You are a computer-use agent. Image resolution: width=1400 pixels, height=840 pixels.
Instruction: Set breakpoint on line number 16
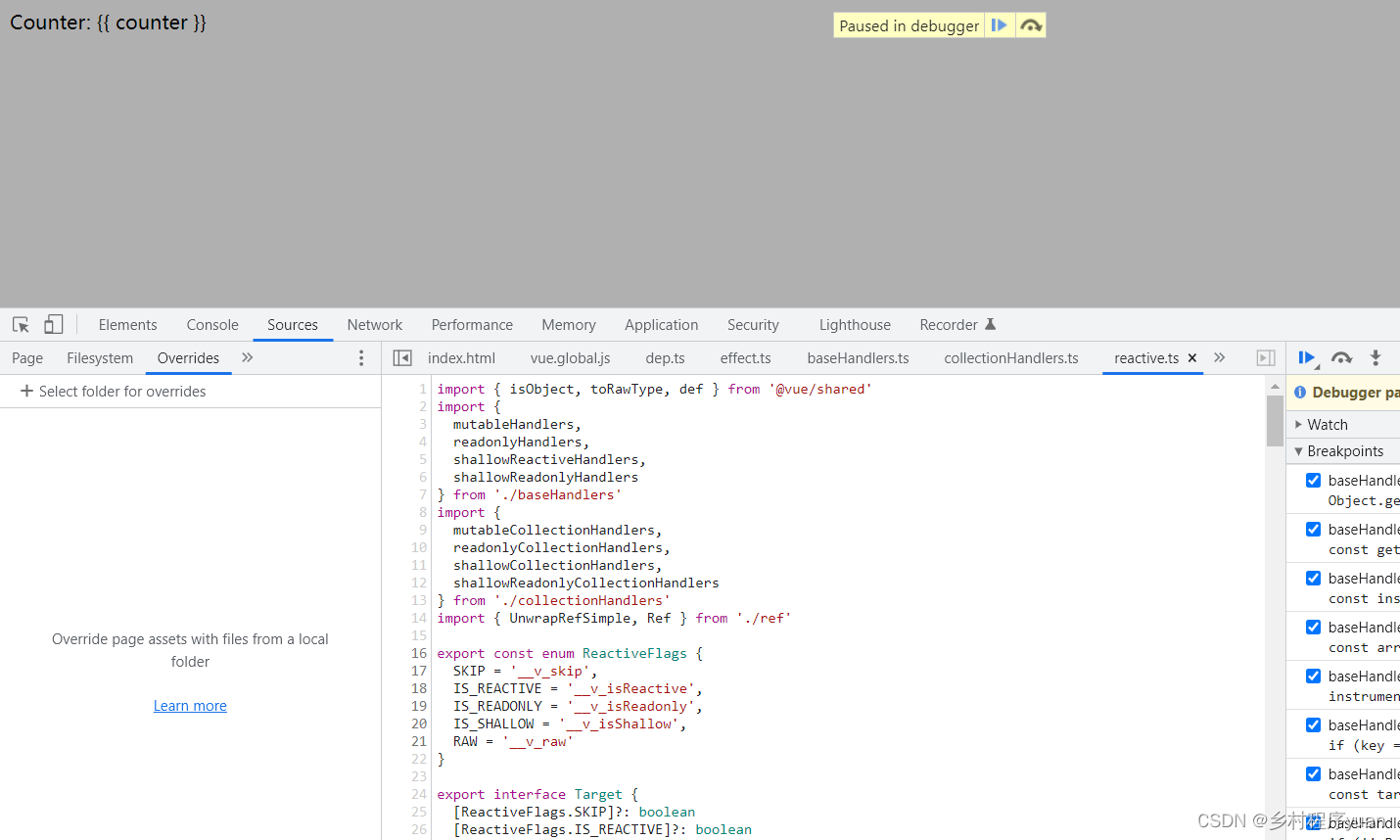[419, 653]
